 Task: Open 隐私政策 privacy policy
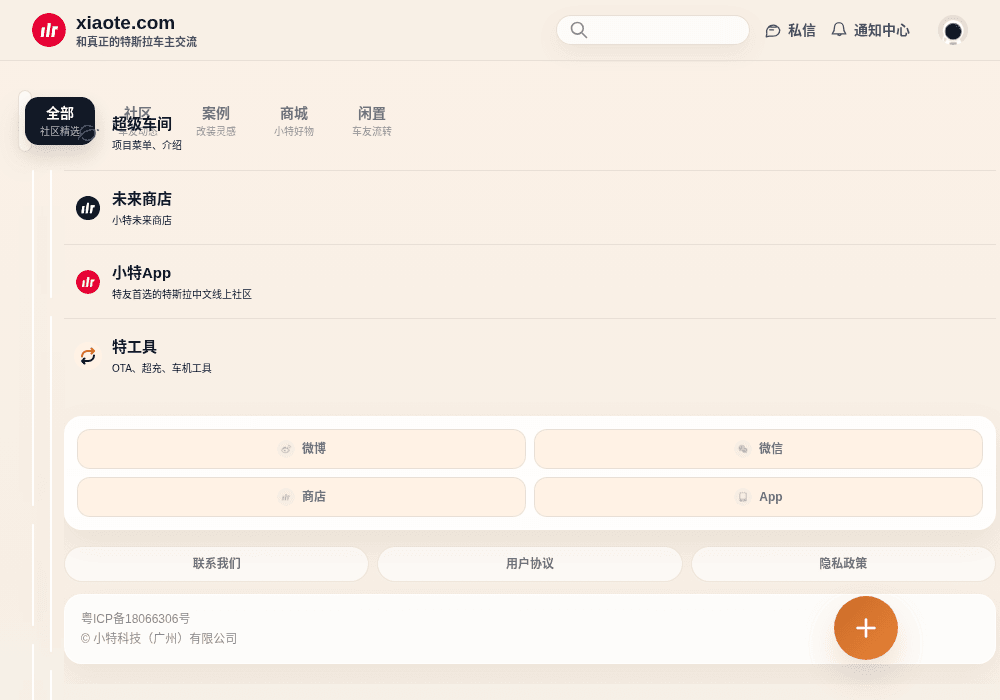tap(843, 564)
